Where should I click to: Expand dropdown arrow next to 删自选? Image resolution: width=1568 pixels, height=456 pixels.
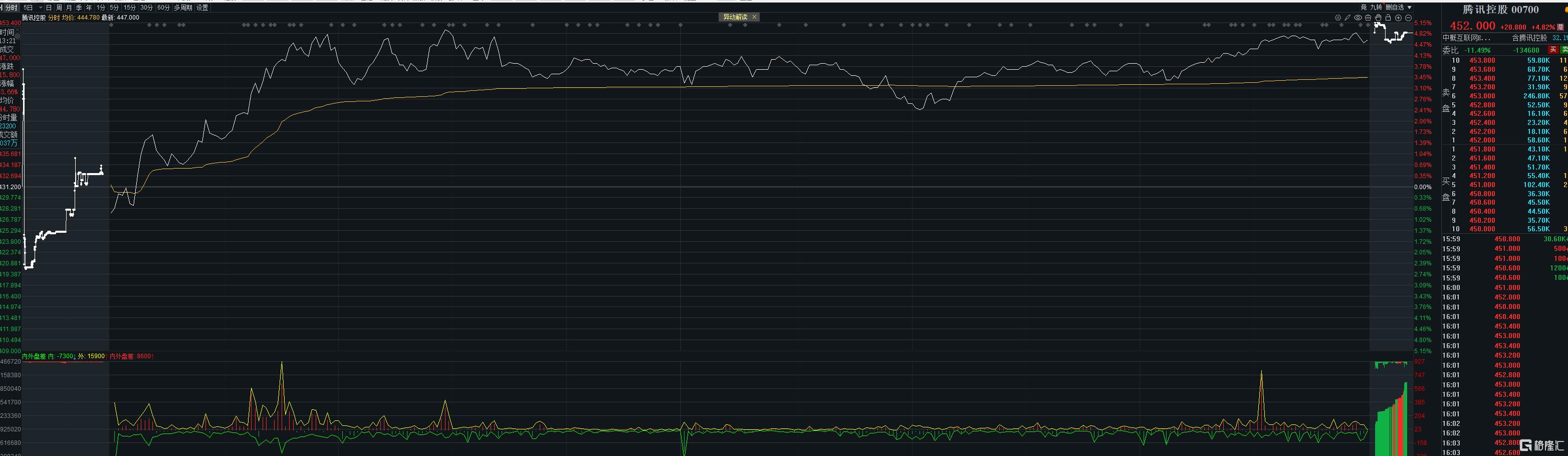1409,8
